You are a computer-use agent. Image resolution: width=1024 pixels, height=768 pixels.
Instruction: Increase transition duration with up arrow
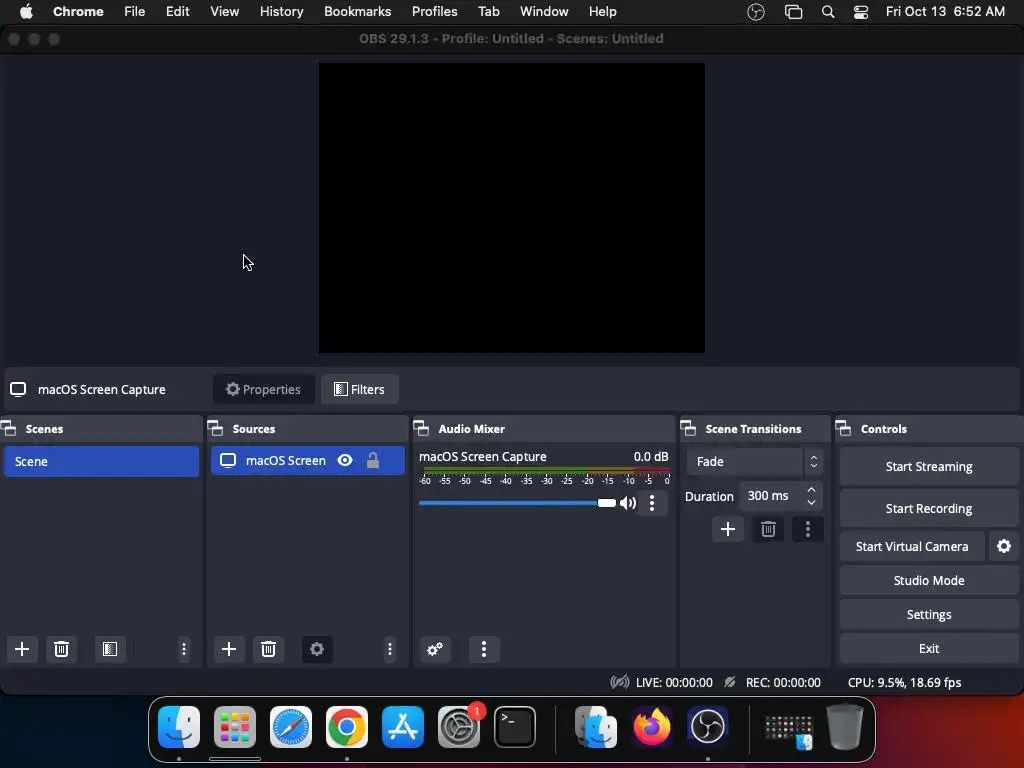(x=811, y=490)
